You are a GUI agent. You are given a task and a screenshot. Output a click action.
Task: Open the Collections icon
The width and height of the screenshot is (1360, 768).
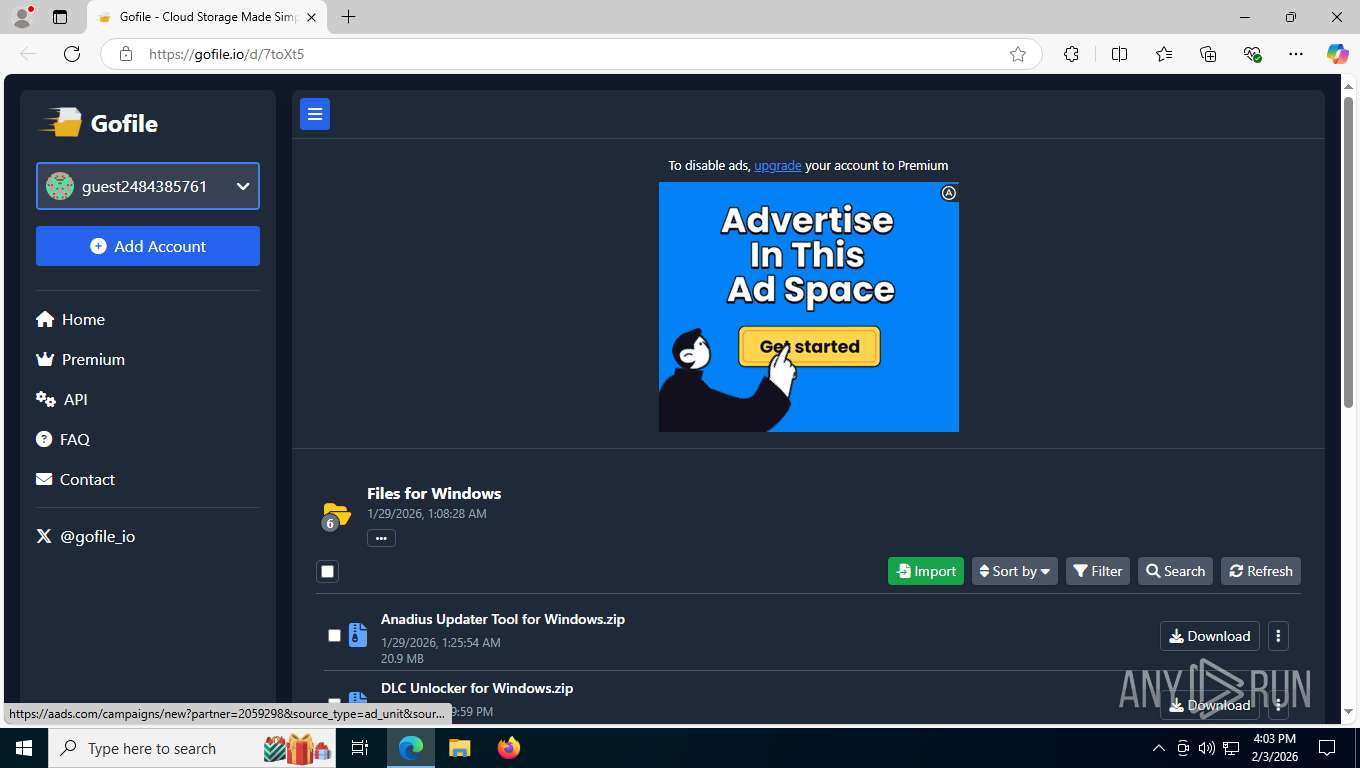[x=1208, y=54]
